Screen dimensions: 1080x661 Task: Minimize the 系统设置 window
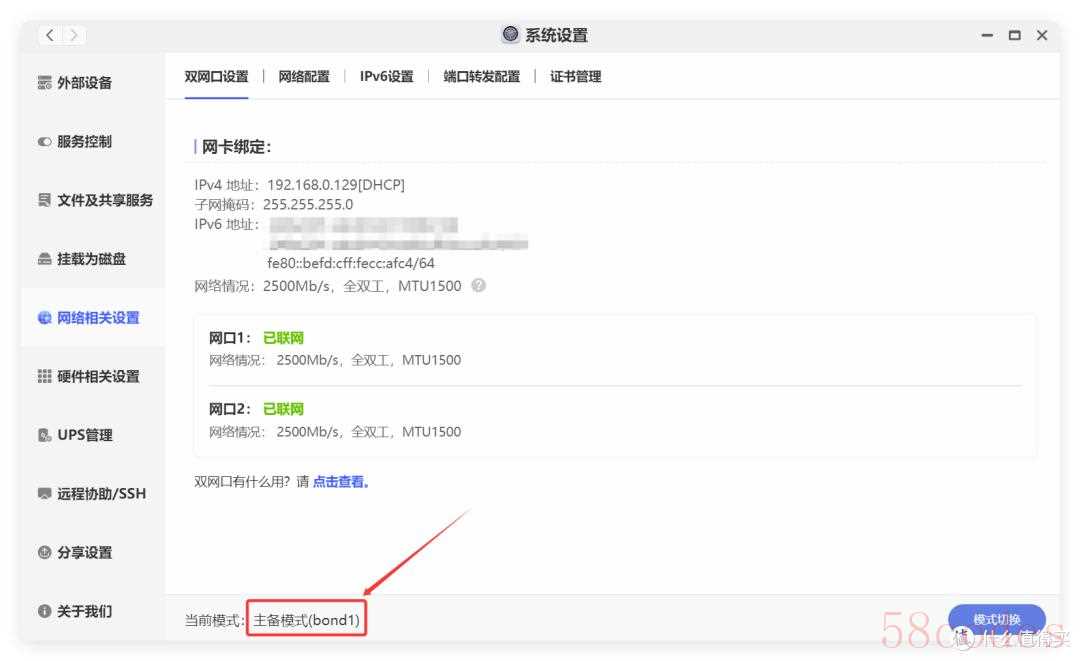[x=987, y=34]
